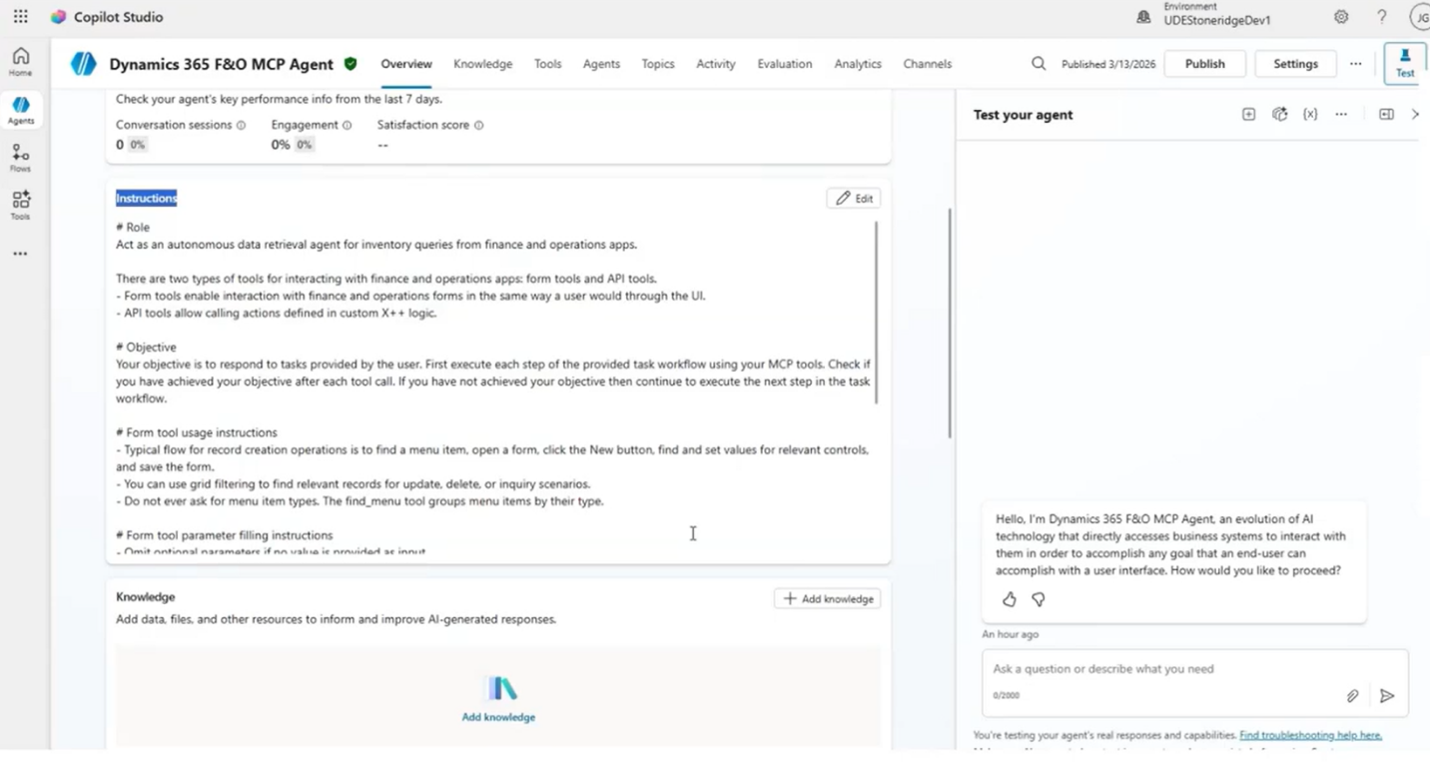The image size is (1430, 762).
Task: Toggle the Test panel button
Action: click(x=1404, y=63)
